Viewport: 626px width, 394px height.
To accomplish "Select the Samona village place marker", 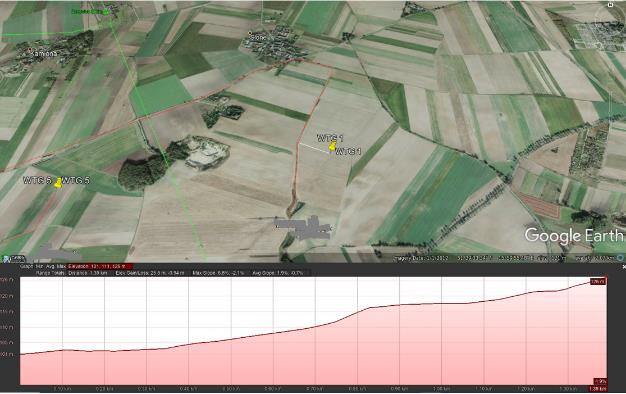I will tap(30, 50).
